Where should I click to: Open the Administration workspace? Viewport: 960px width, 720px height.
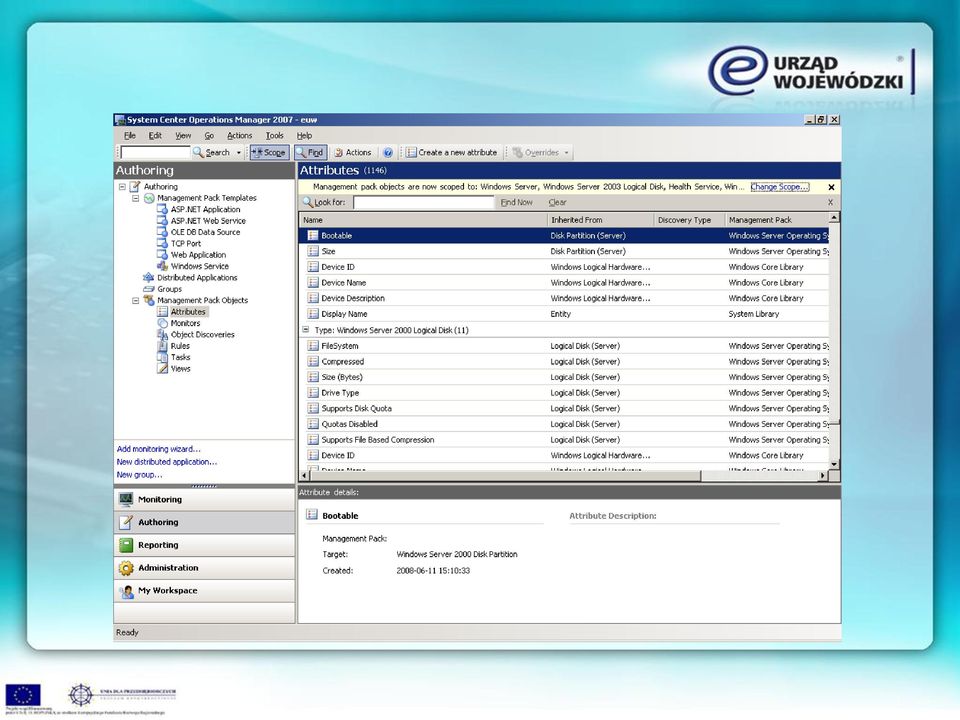(204, 568)
